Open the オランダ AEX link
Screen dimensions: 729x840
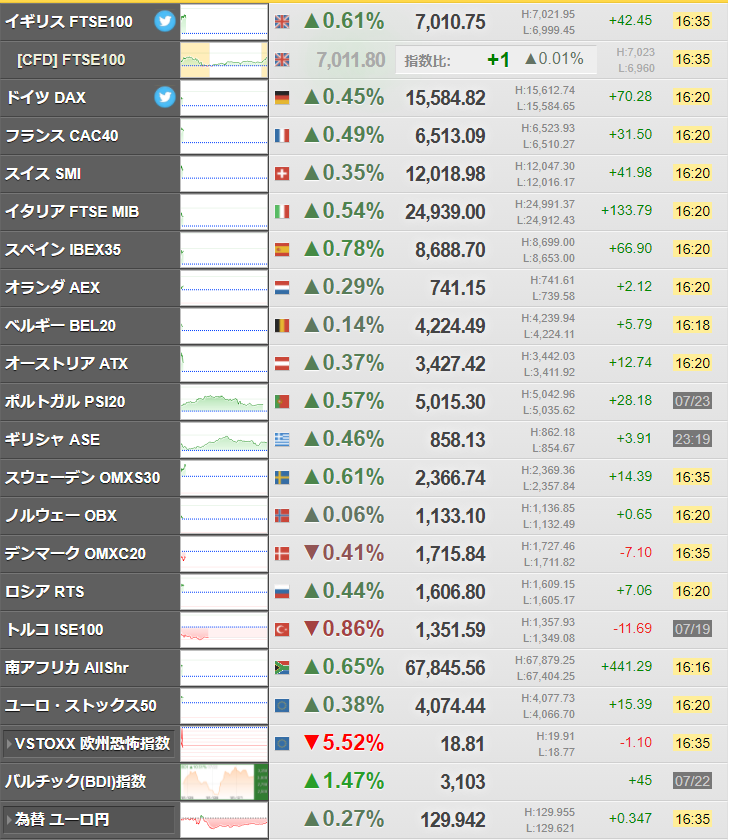pos(52,288)
